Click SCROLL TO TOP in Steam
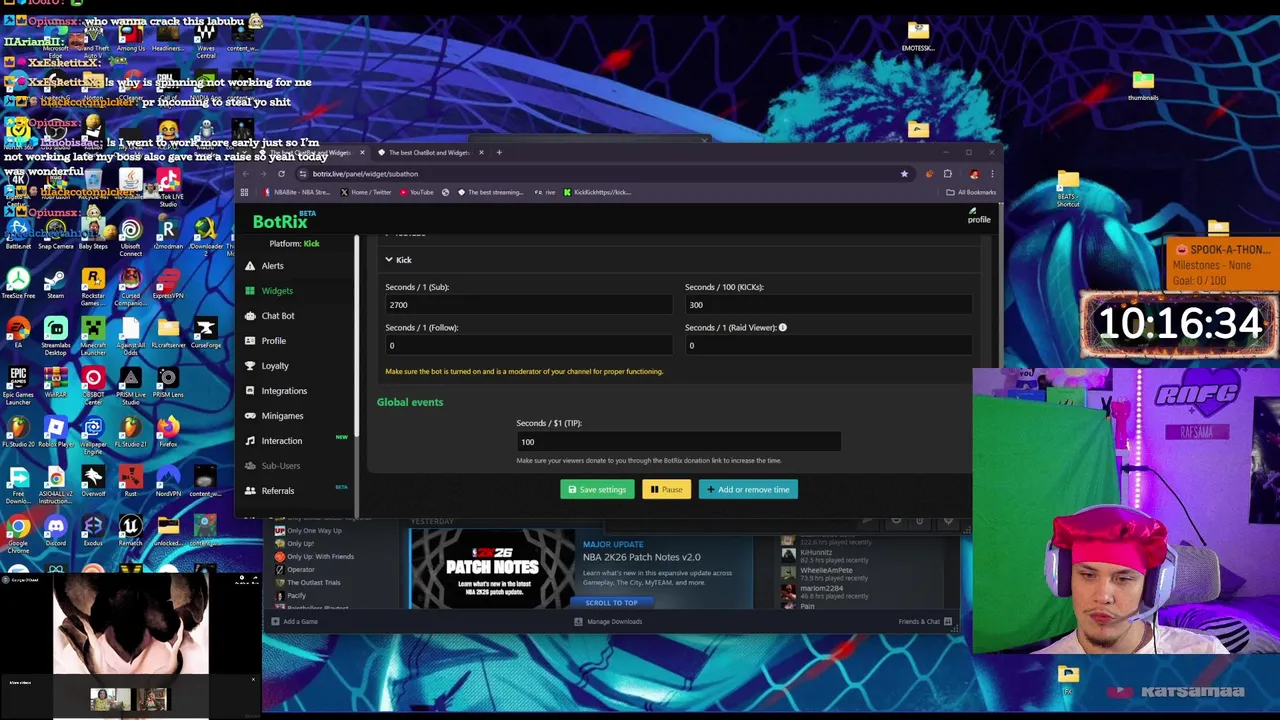 click(611, 603)
